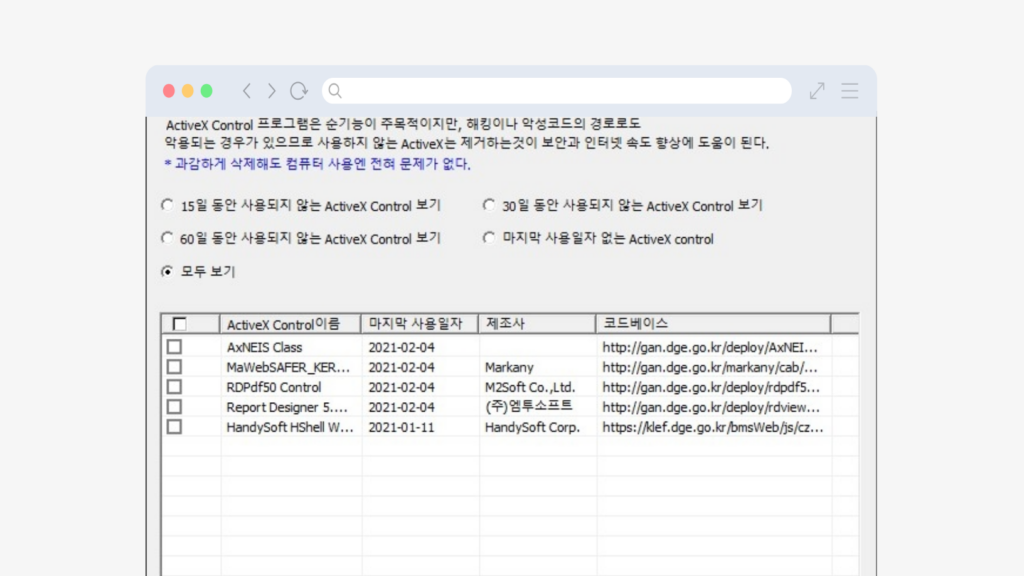Click the expand fullscreen arrows icon
The width and height of the screenshot is (1024, 576).
click(817, 91)
